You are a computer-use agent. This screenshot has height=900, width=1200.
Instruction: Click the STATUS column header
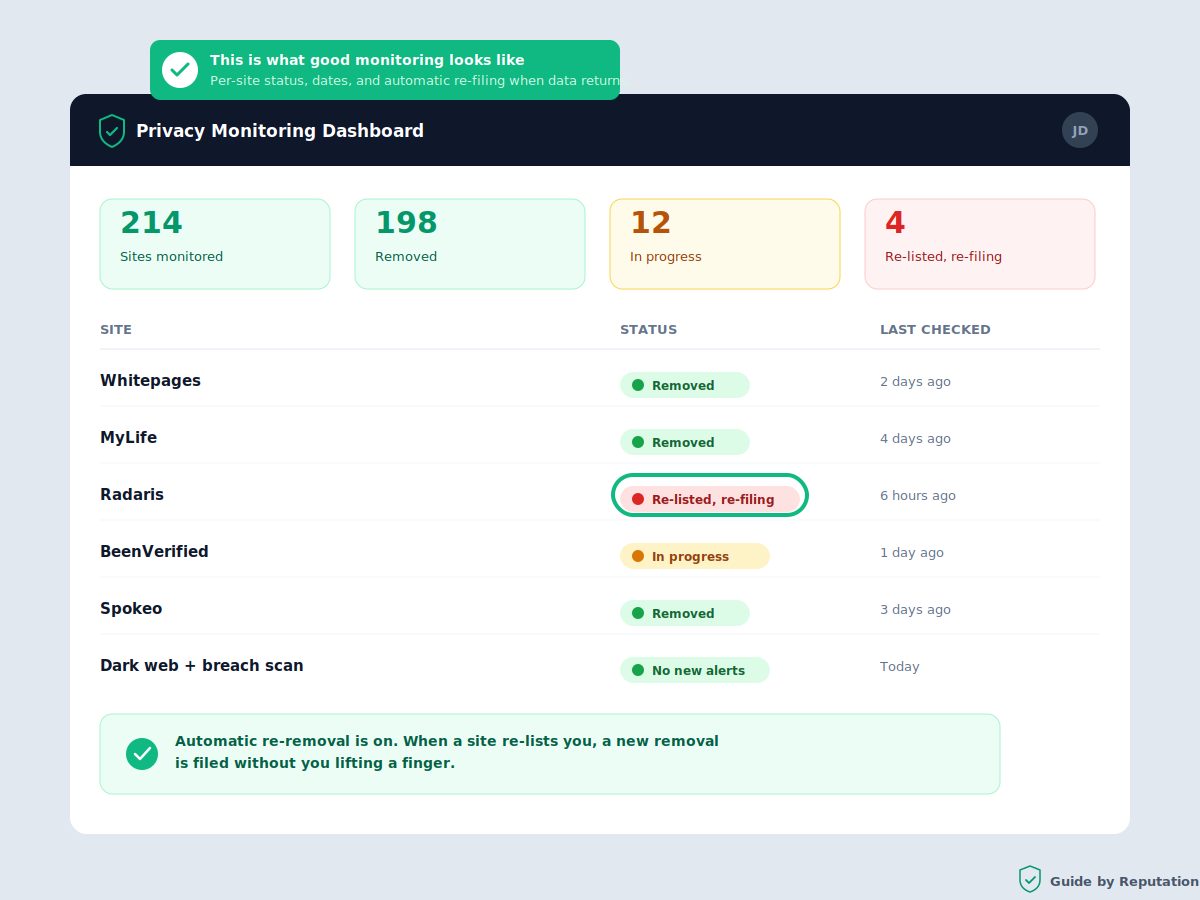click(x=648, y=330)
